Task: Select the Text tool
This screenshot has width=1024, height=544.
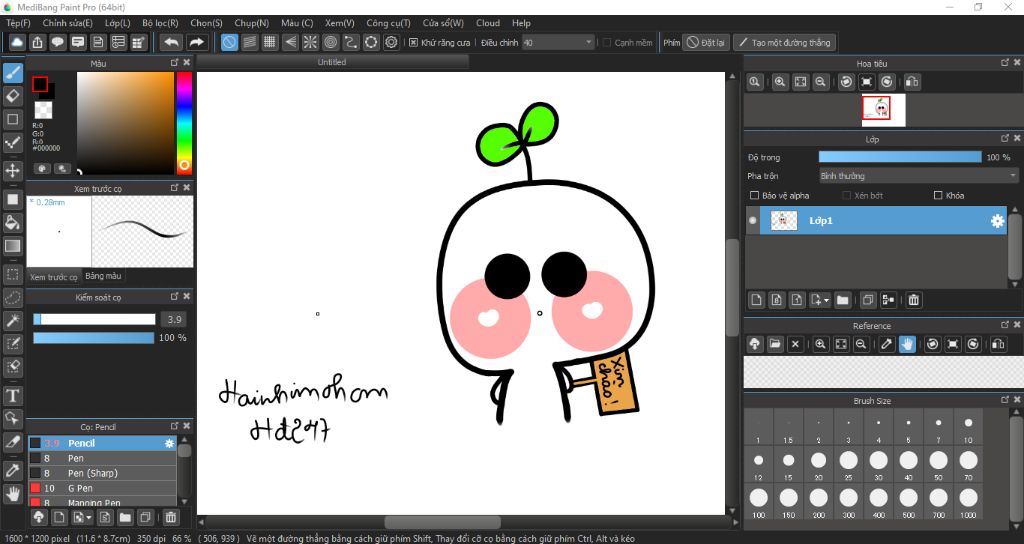Action: [13, 396]
